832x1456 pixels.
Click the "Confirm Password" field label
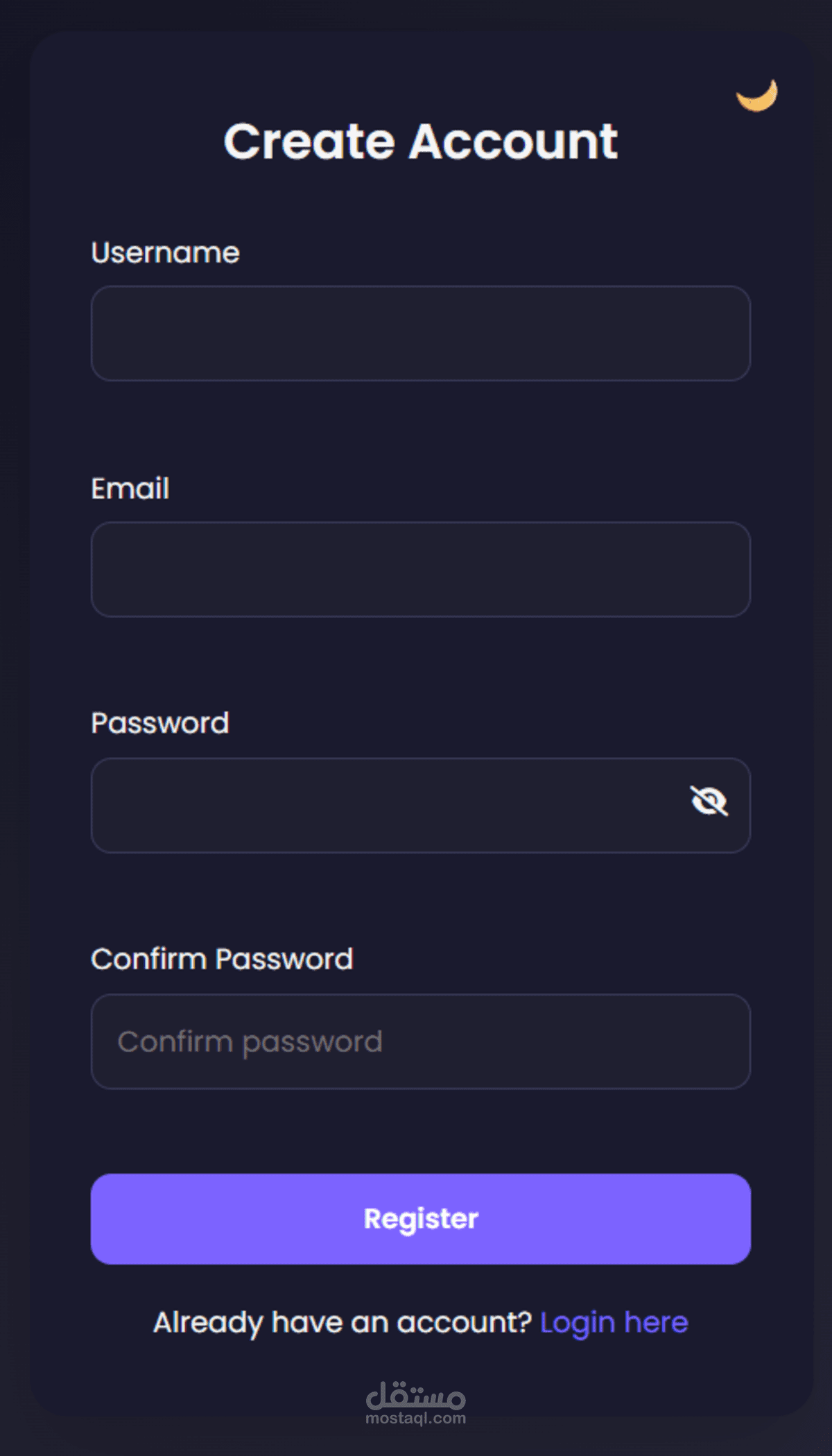[x=222, y=960]
